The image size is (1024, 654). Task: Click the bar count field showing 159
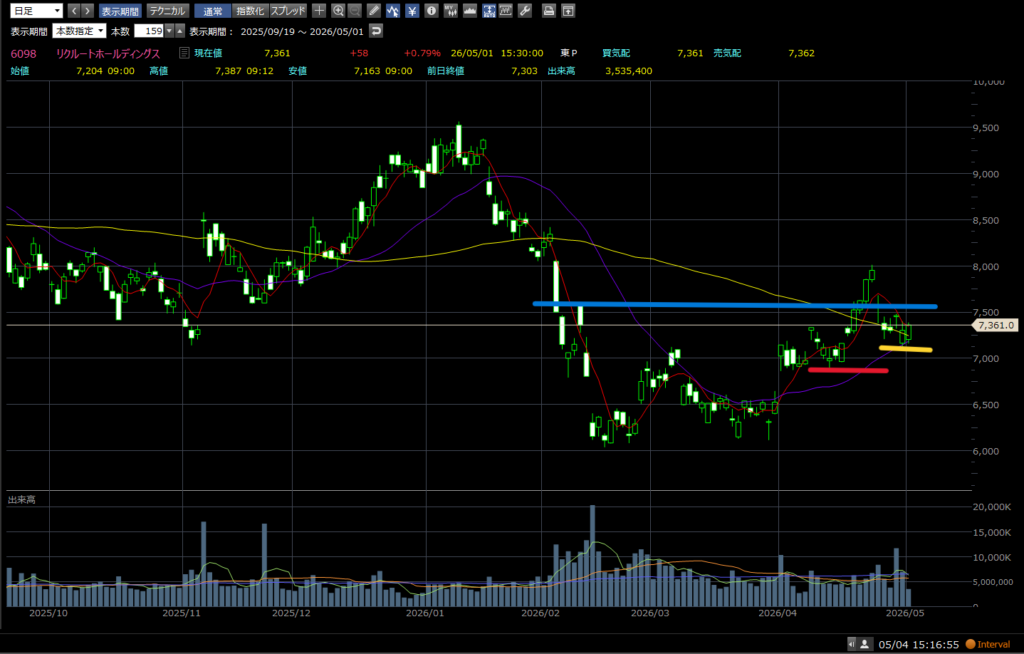(149, 31)
